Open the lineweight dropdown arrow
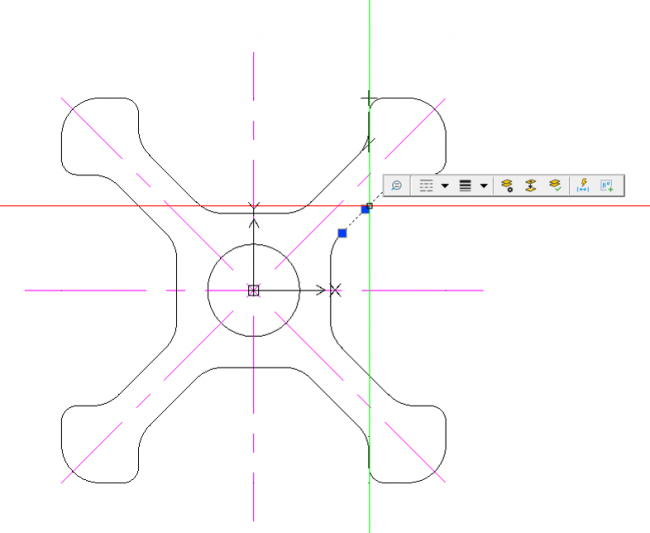 pos(484,186)
